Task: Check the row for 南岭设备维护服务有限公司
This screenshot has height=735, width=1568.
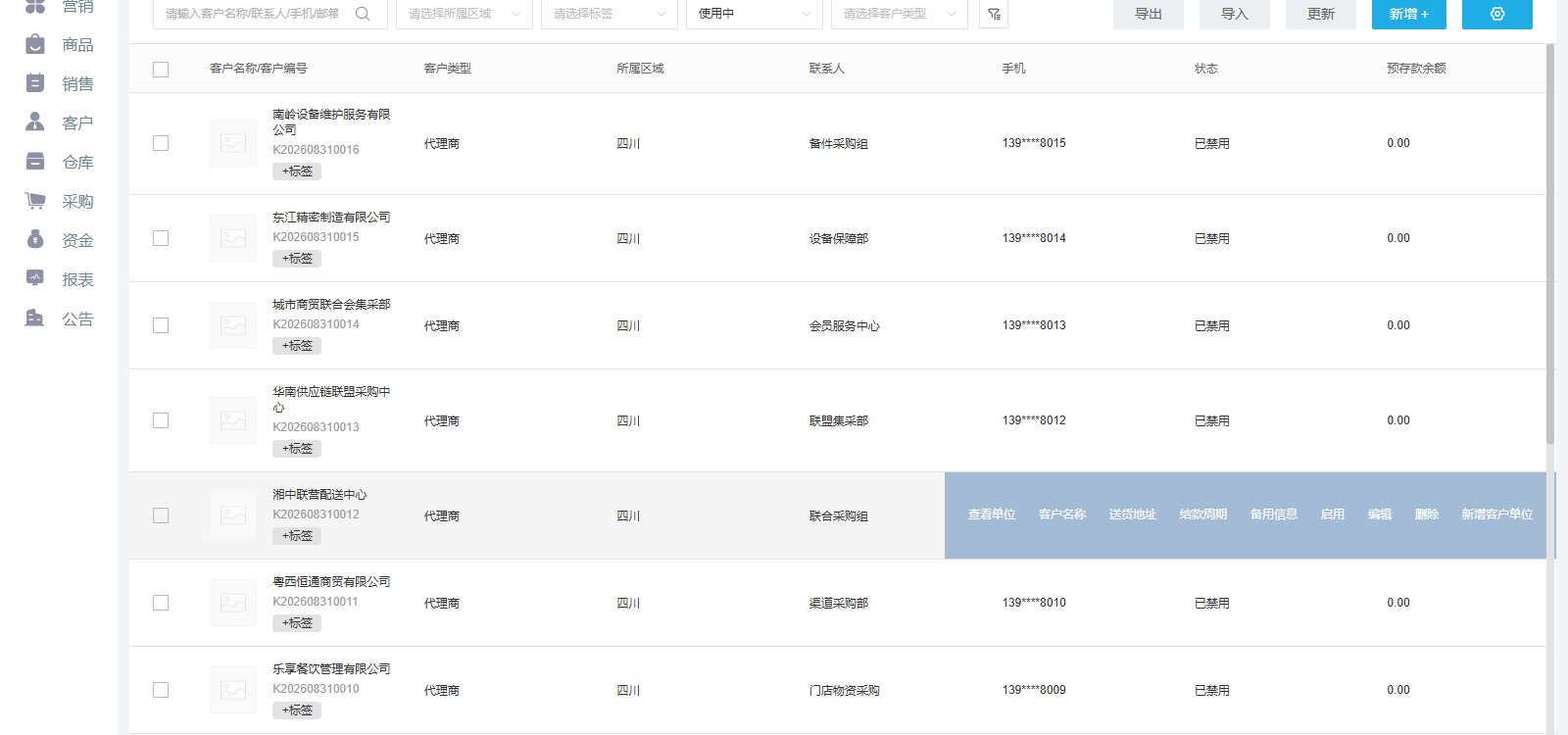Action: pos(161,143)
